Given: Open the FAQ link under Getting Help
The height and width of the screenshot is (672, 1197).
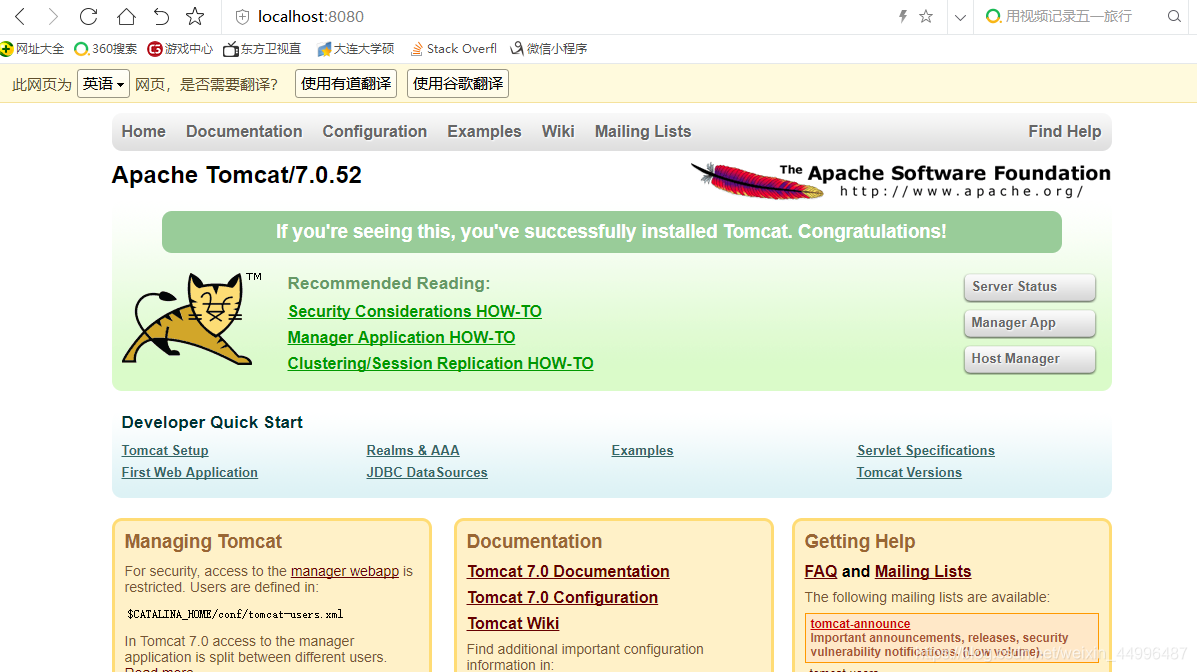Looking at the screenshot, I should point(821,571).
